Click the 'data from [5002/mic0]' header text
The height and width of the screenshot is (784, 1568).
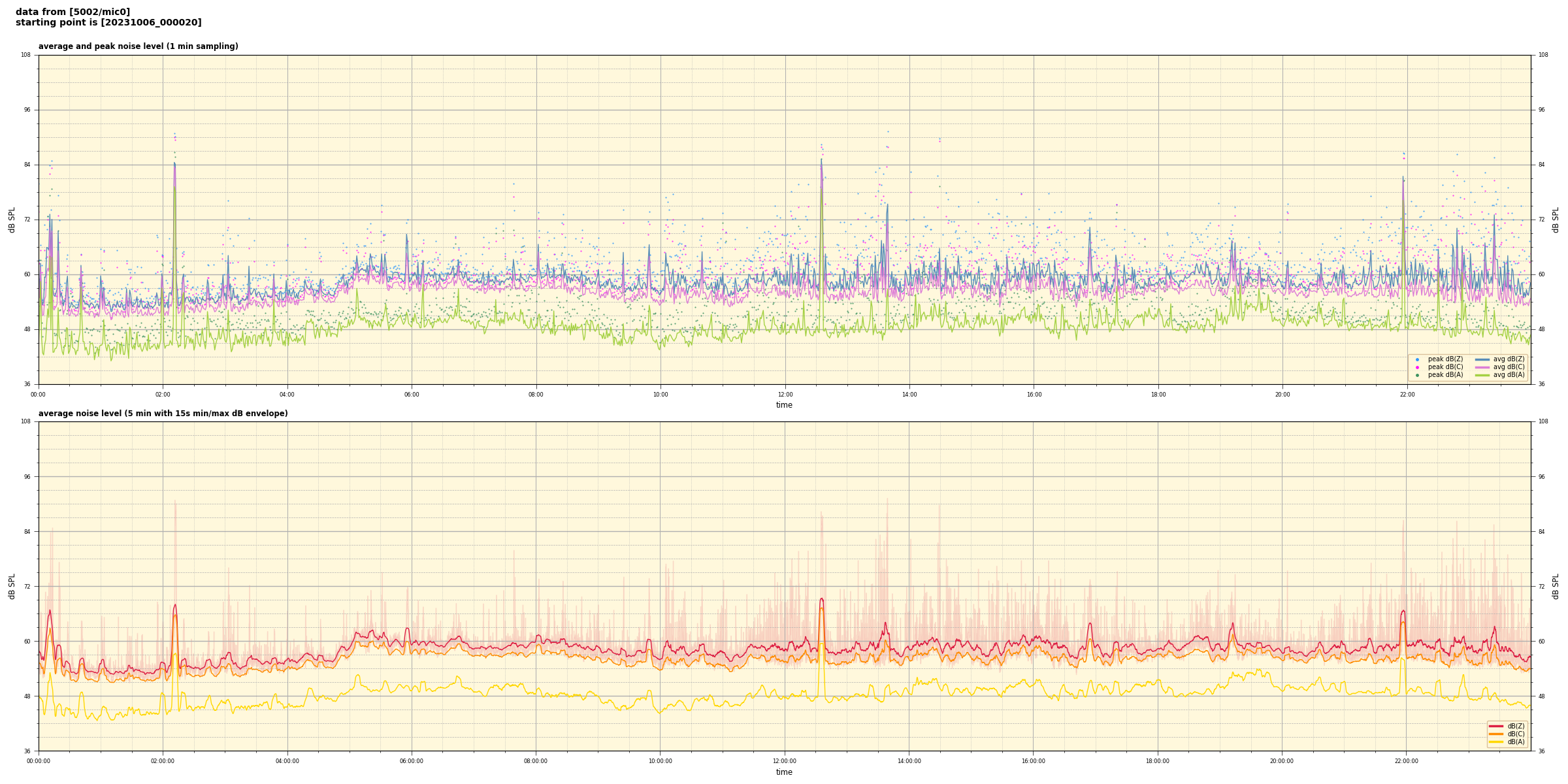click(73, 12)
